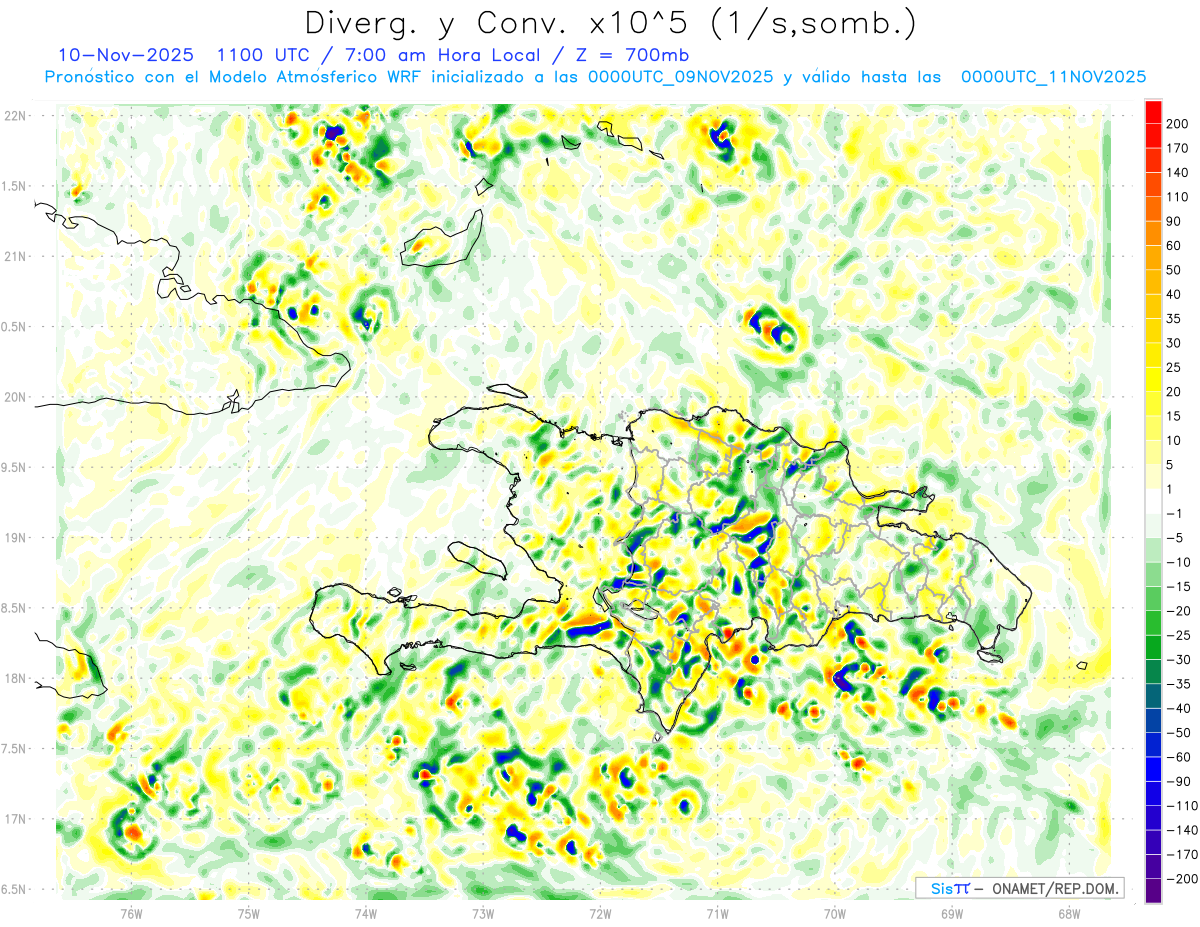Click latitude label '17N'

pos(15,820)
